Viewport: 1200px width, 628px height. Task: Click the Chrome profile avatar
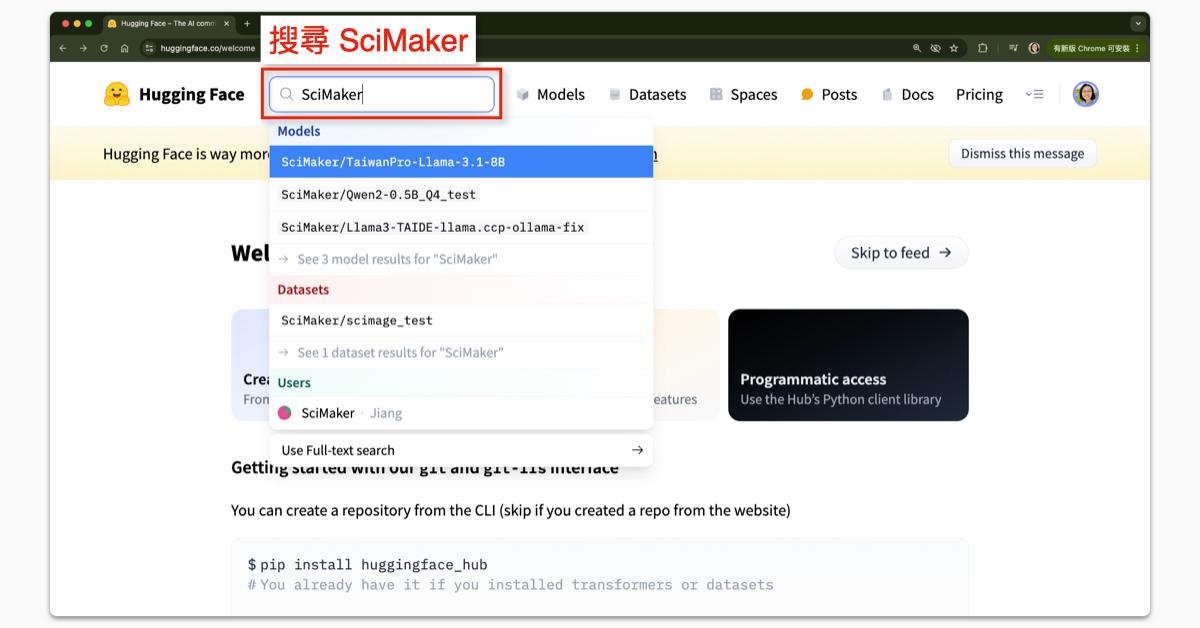point(1034,48)
